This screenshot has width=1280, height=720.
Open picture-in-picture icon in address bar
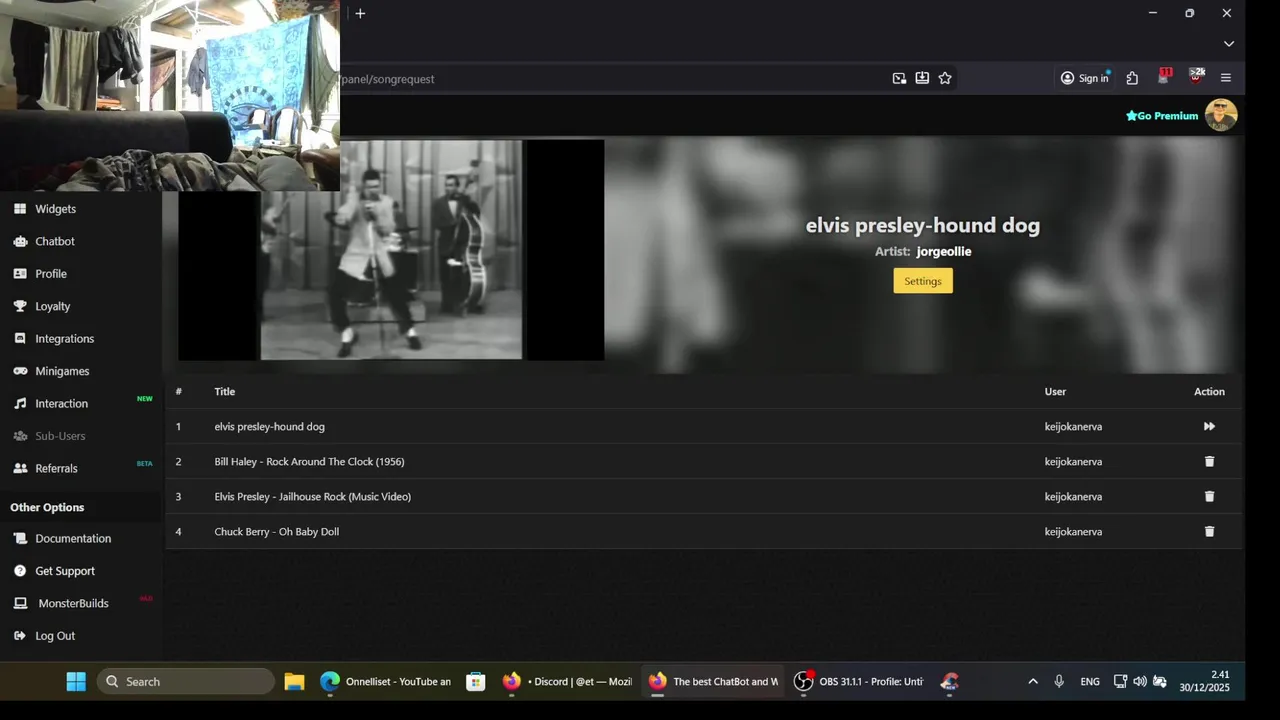point(899,78)
